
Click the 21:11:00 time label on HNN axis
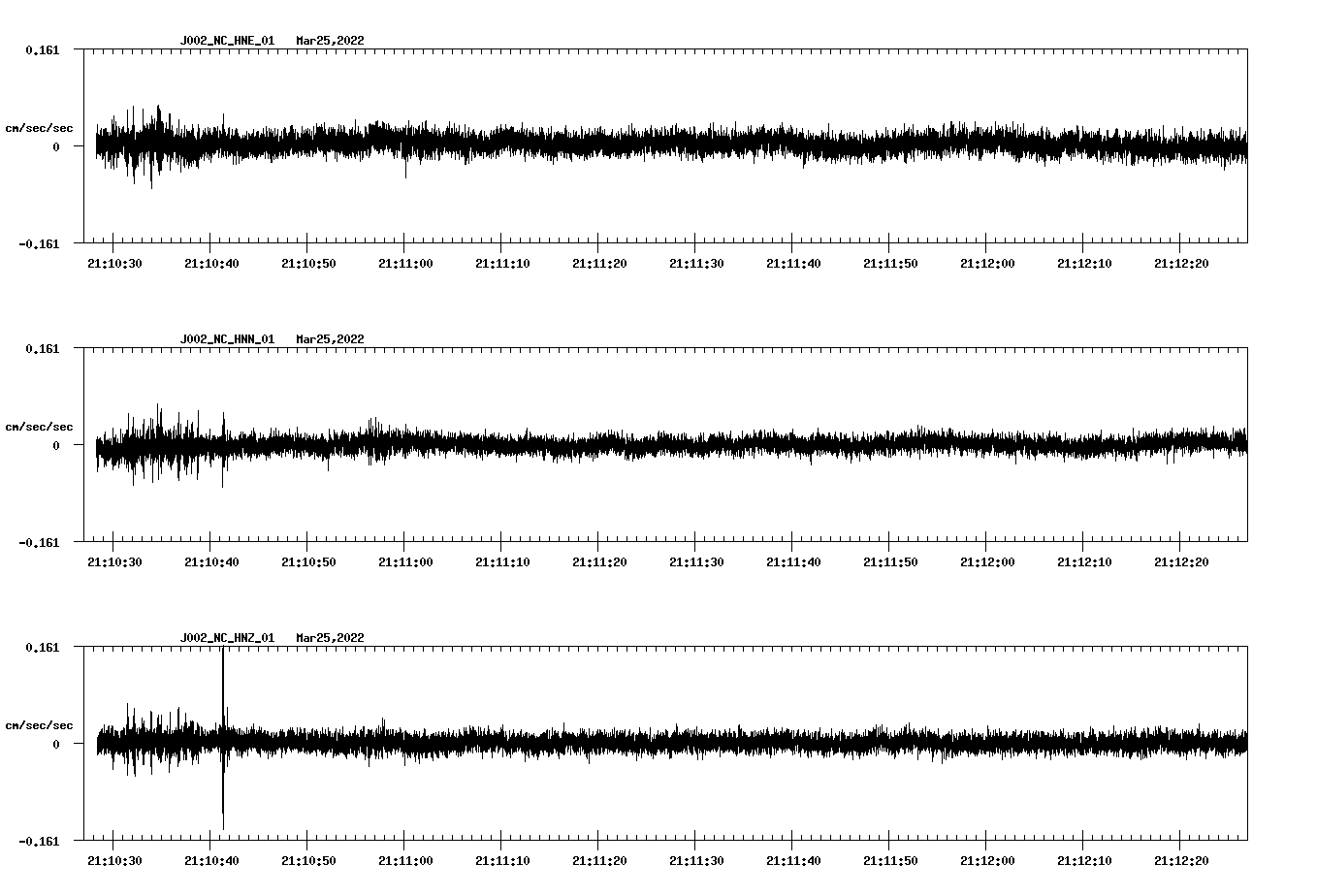[x=405, y=561]
